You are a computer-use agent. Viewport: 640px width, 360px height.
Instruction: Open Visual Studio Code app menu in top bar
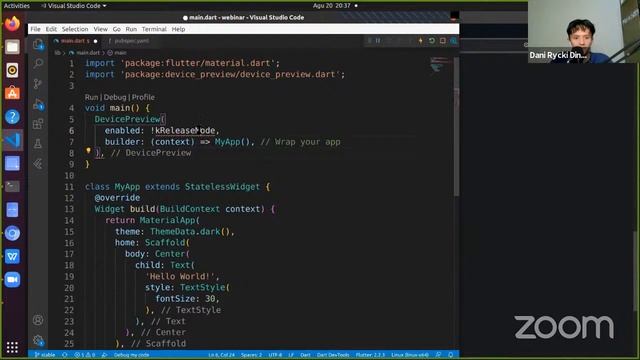coord(74,6)
